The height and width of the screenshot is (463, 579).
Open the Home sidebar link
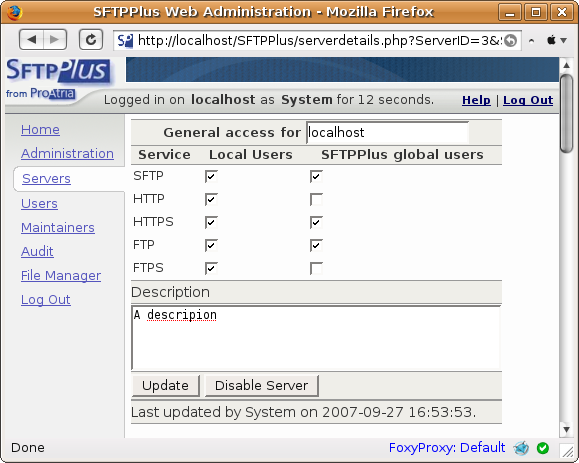[40, 130]
